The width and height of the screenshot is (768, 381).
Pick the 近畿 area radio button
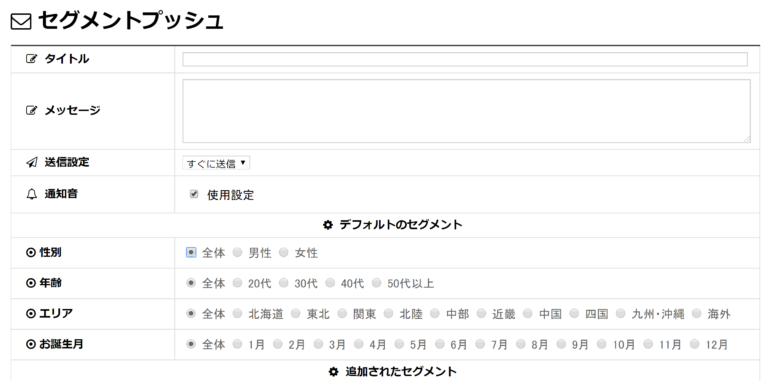(x=481, y=313)
